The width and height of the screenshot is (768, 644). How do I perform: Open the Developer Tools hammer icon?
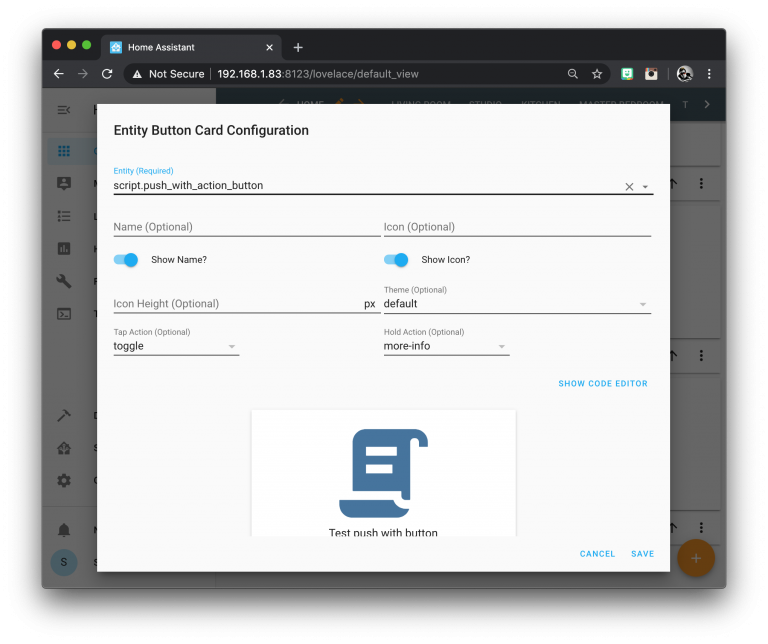click(64, 415)
